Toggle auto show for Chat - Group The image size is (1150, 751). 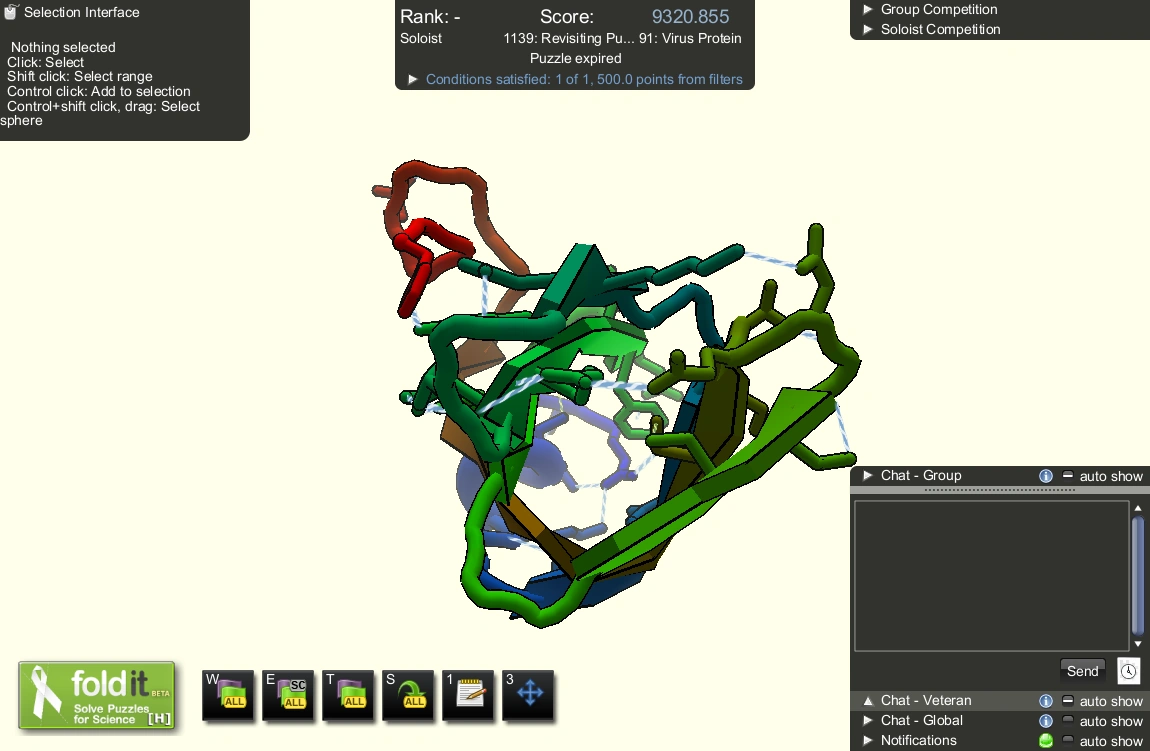[x=1110, y=476]
